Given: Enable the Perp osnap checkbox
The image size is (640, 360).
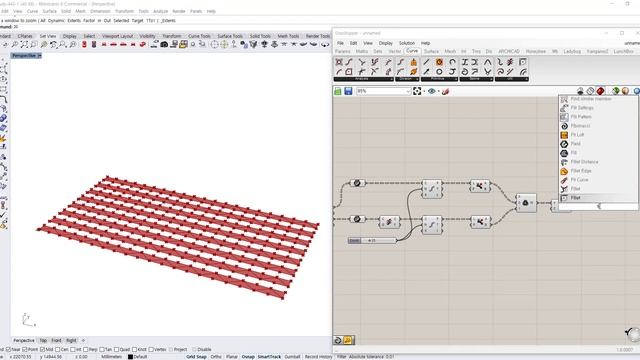Looking at the screenshot, I should [x=86, y=349].
